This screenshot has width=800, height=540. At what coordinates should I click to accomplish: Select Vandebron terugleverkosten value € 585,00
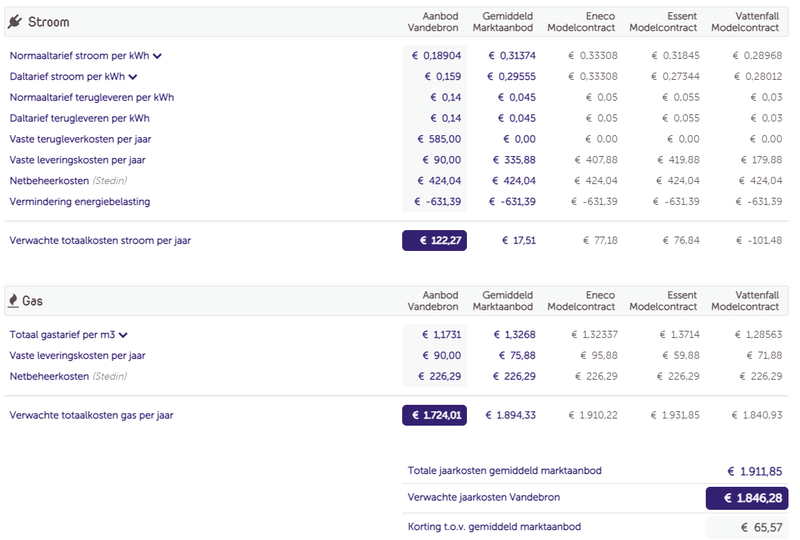[x=439, y=139]
